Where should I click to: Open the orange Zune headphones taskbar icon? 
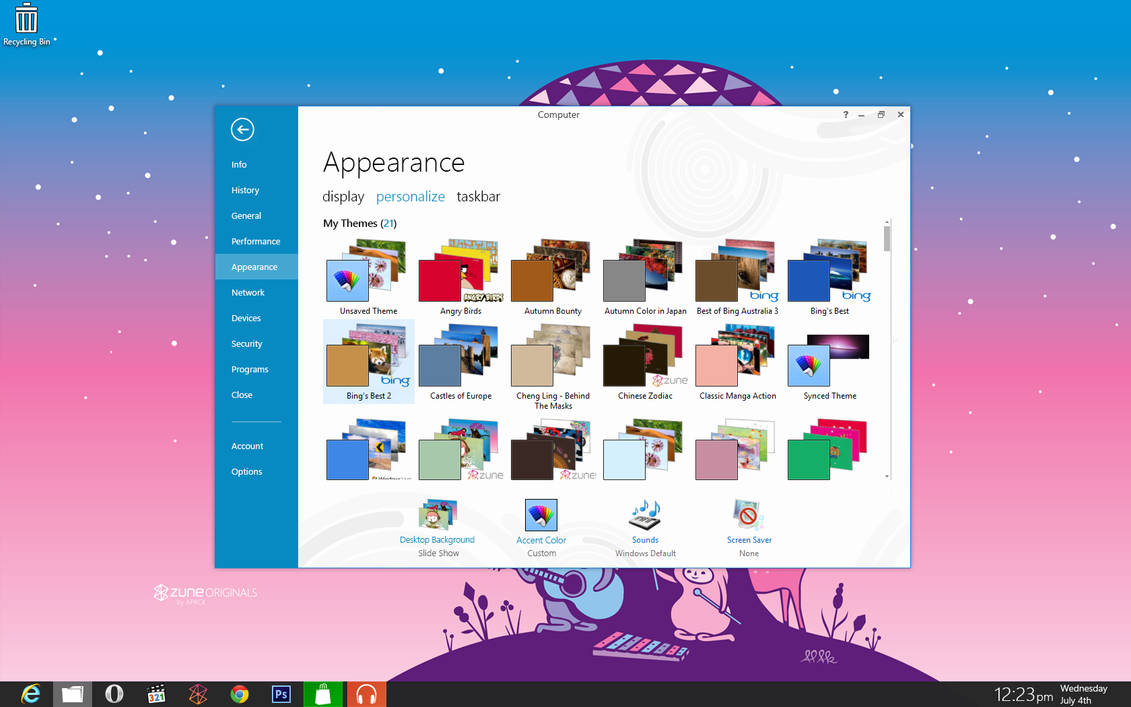tap(366, 693)
